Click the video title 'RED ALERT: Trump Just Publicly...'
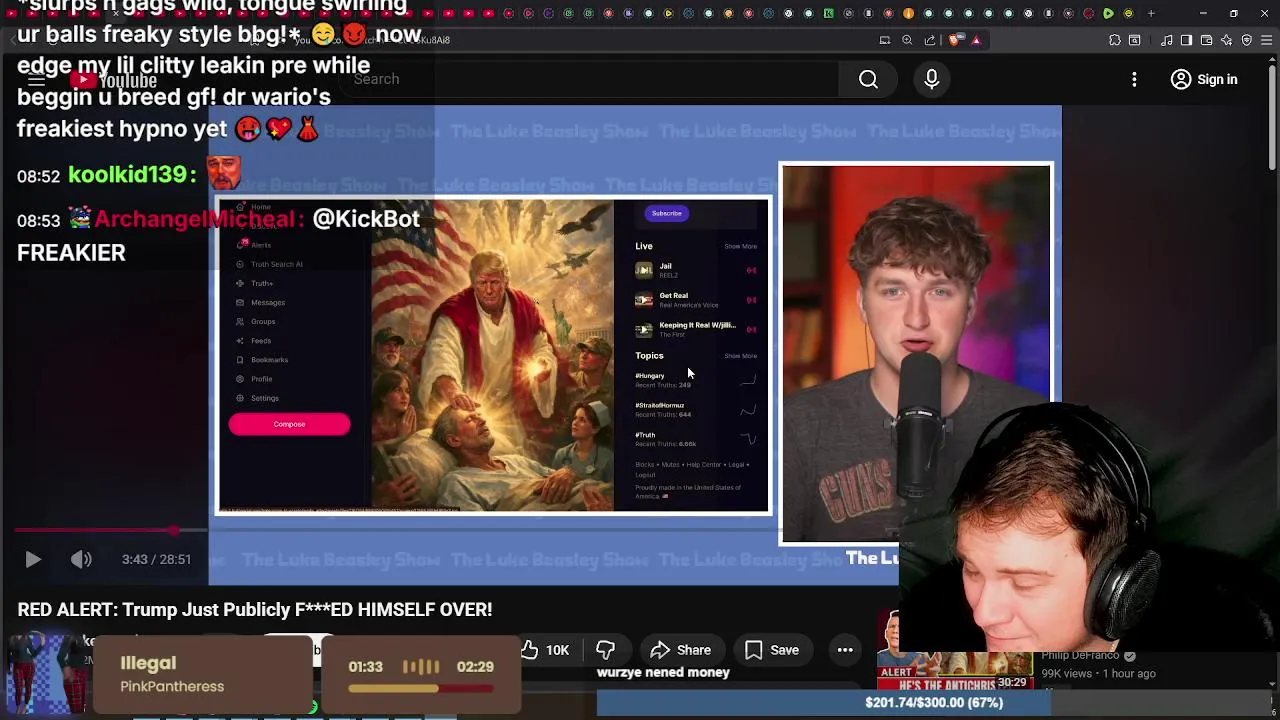 254,609
